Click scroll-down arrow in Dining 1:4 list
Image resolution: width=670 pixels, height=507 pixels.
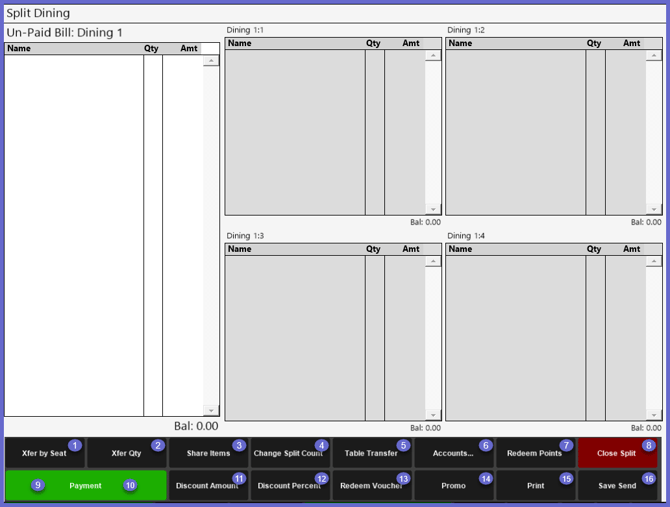pyautogui.click(x=654, y=415)
